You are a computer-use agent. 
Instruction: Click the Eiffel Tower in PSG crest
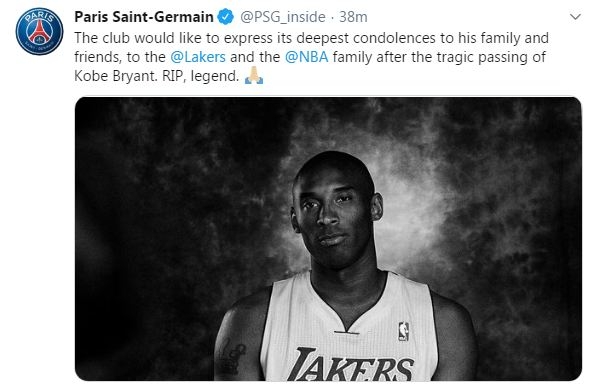(x=39, y=32)
